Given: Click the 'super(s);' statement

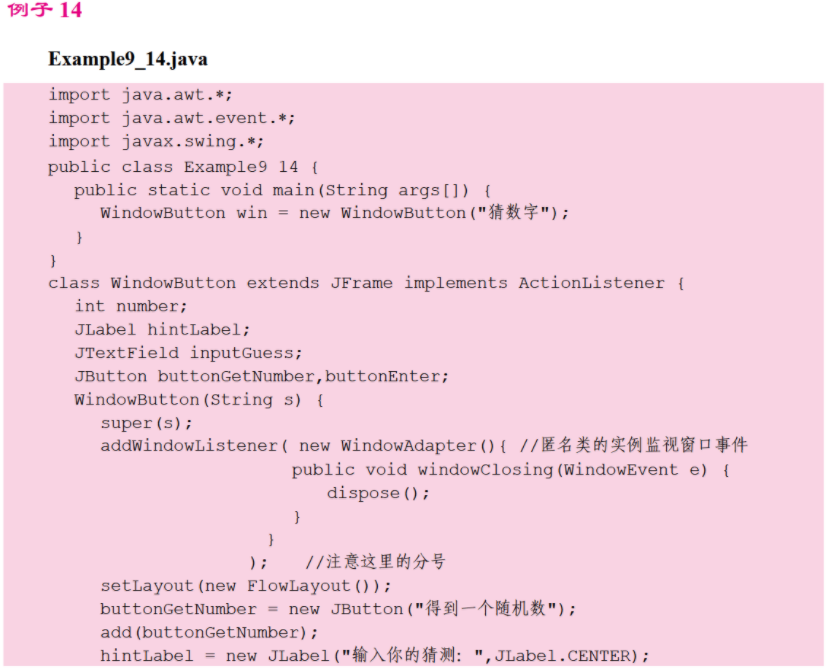Looking at the screenshot, I should (146, 423).
